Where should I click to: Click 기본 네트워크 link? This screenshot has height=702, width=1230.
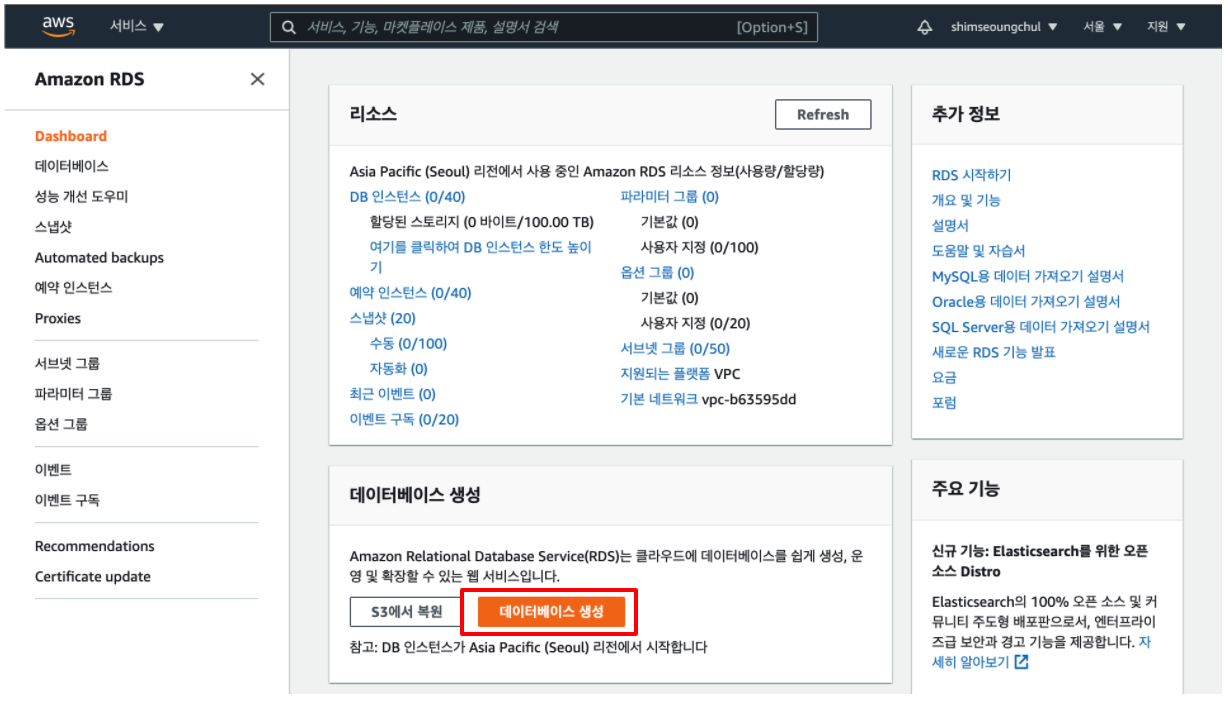pos(659,400)
